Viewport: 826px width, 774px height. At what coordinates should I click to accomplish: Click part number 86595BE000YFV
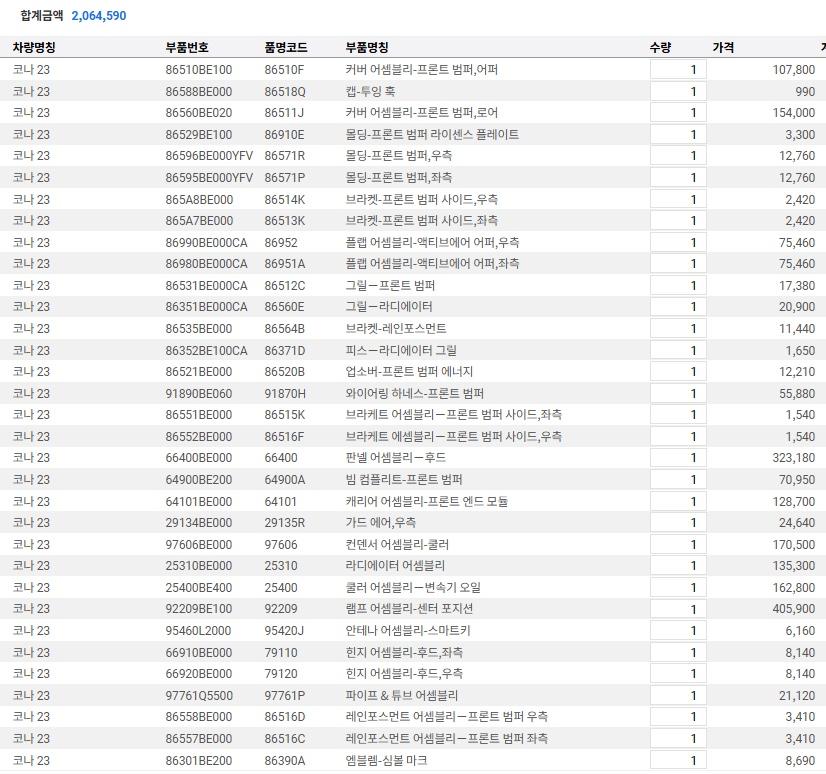[209, 178]
